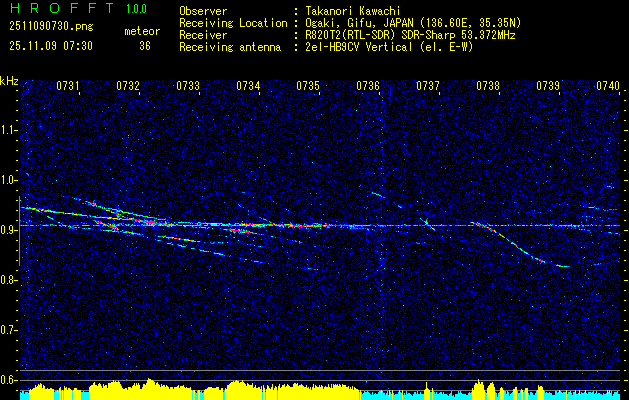Viewport: 629px width, 400px height.
Task: Click the meteor label
Action: click(x=142, y=31)
